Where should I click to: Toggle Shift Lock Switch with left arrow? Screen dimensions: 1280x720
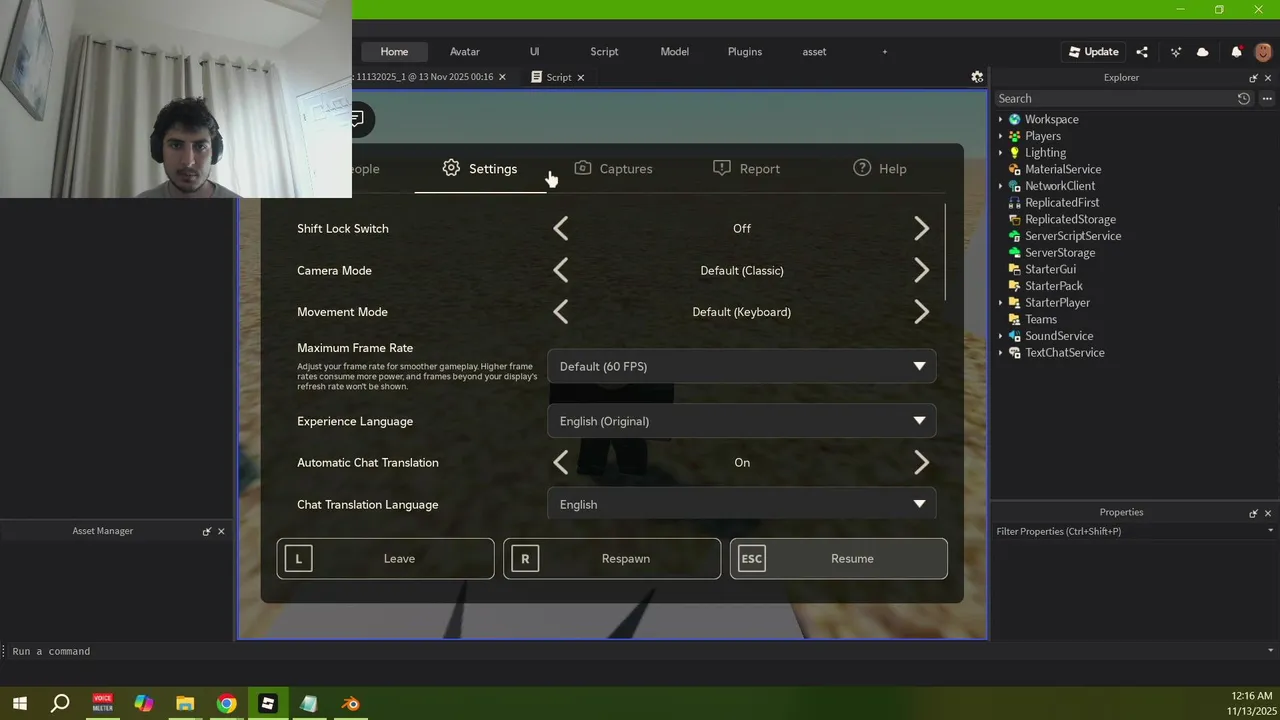click(x=561, y=229)
